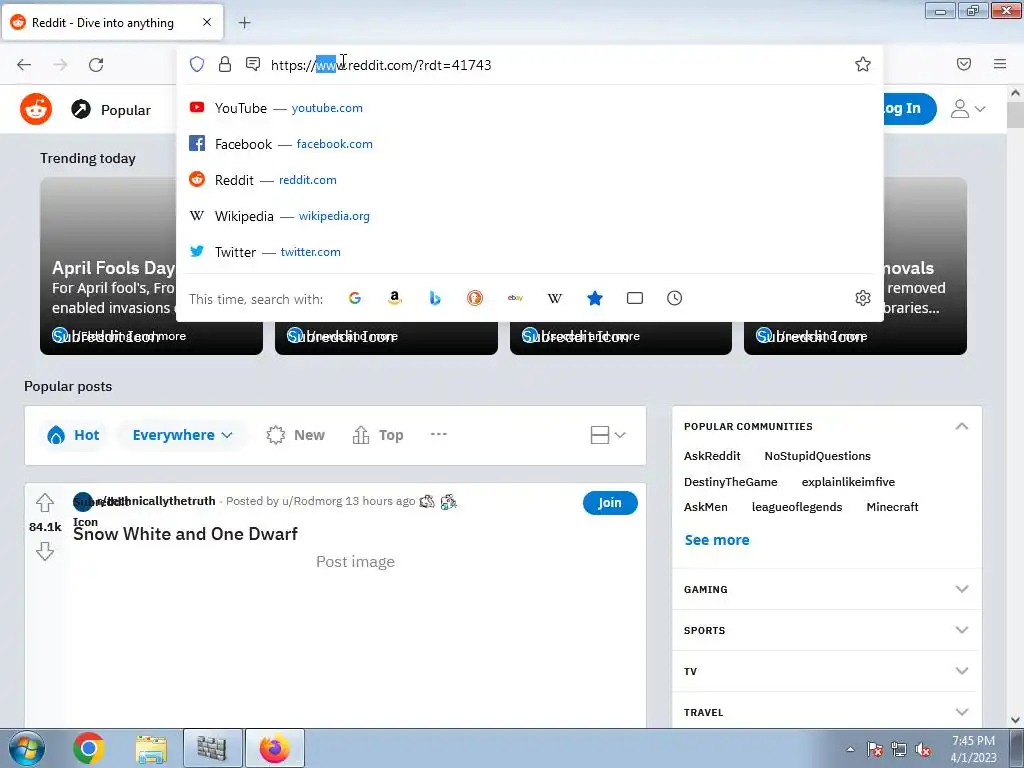Launch Chrome from the taskbar
Viewport: 1024px width, 768px height.
click(x=89, y=748)
